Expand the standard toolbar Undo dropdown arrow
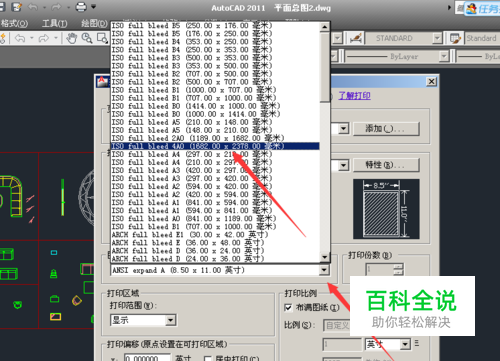Viewport: 500px width, 361px height. 32,38
